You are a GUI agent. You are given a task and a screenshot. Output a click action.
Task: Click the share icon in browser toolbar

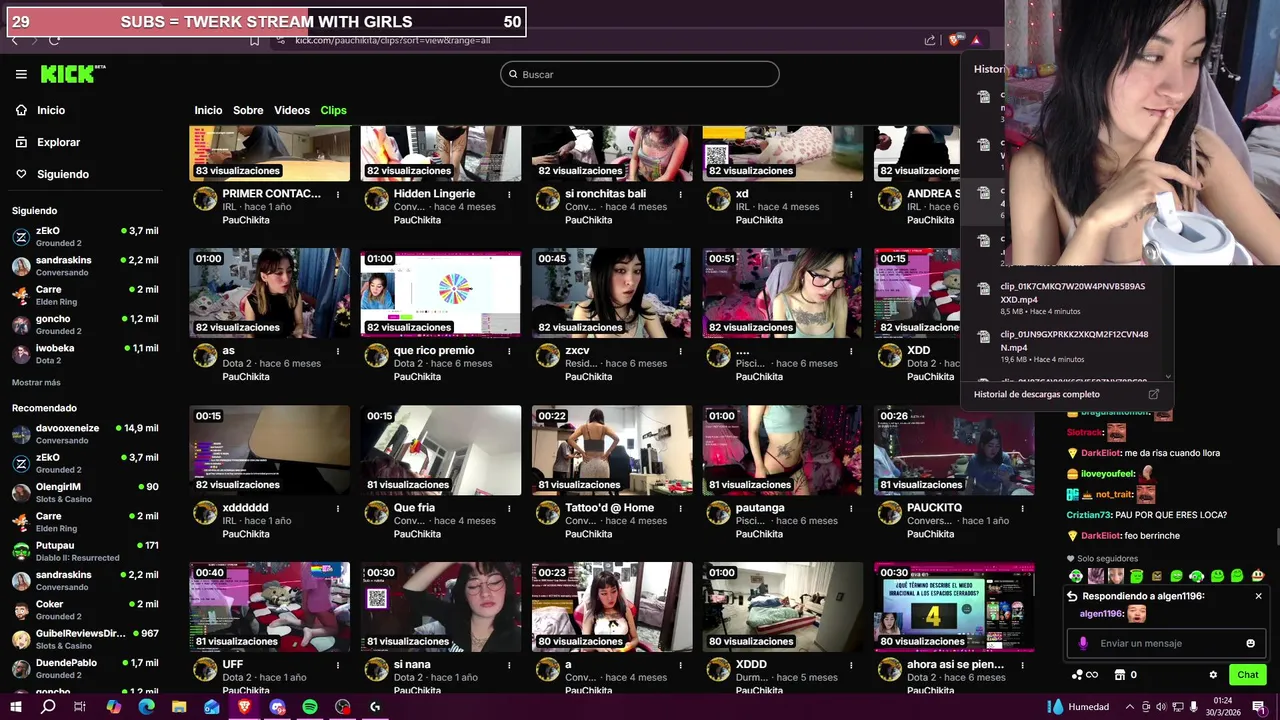(x=930, y=40)
